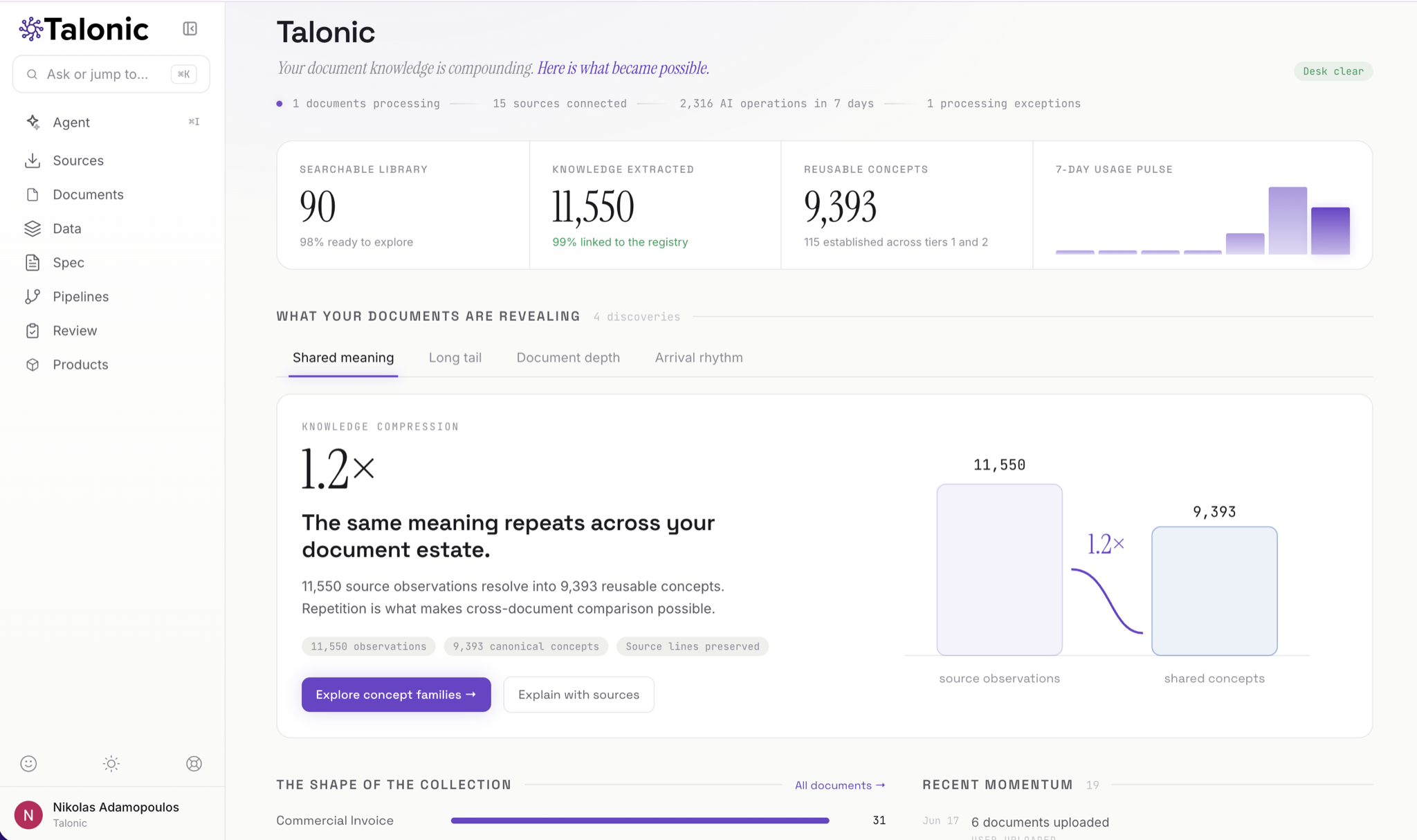
Task: Click 99% linked to the registry
Action: pos(620,242)
